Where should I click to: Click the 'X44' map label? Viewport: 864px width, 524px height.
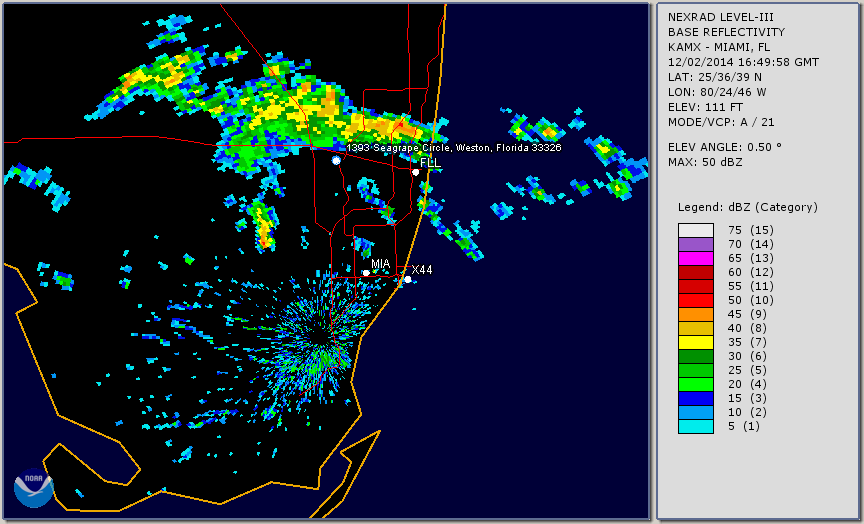[x=422, y=269]
